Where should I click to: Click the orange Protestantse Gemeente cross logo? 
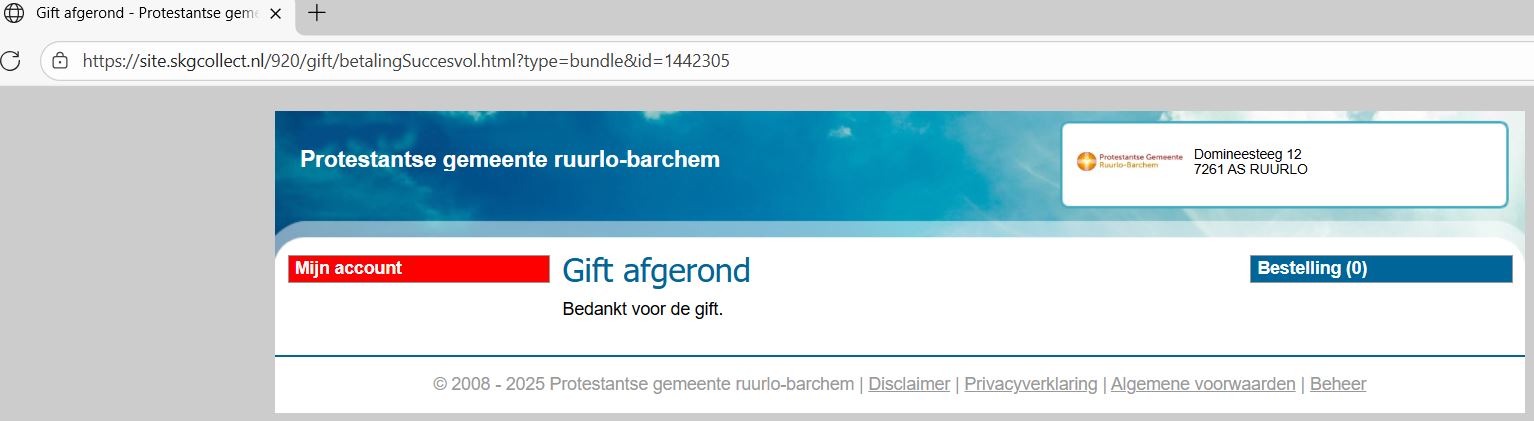[x=1086, y=161]
